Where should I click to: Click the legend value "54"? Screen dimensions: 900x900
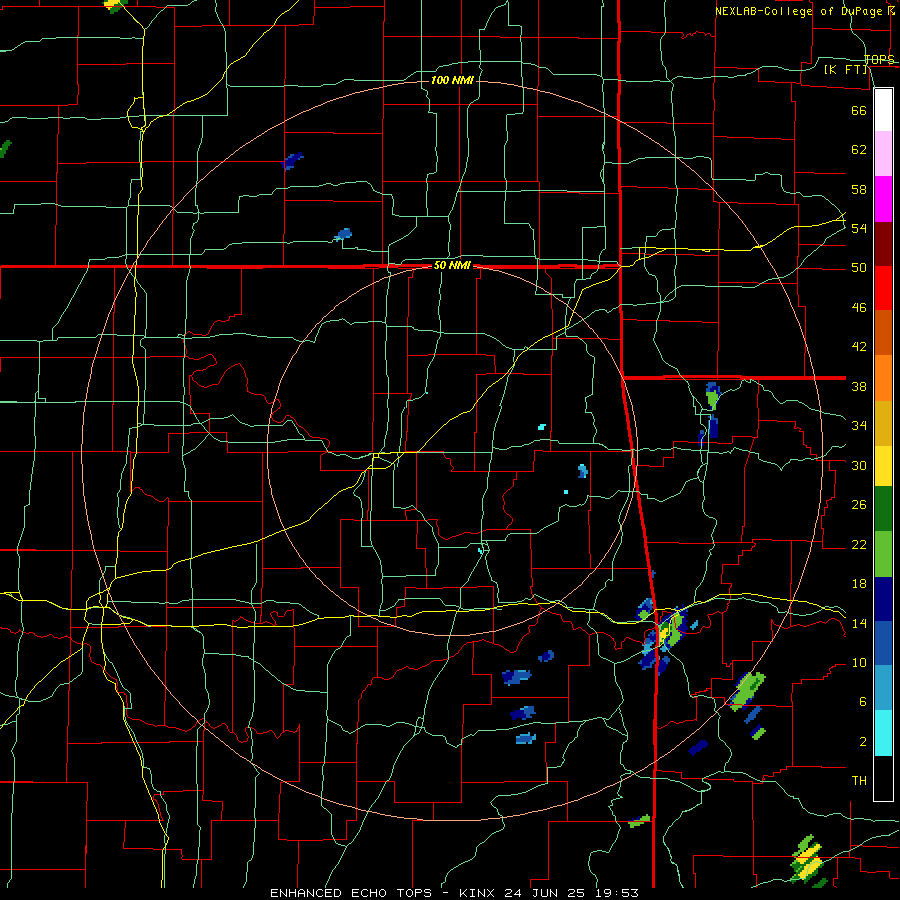(859, 228)
